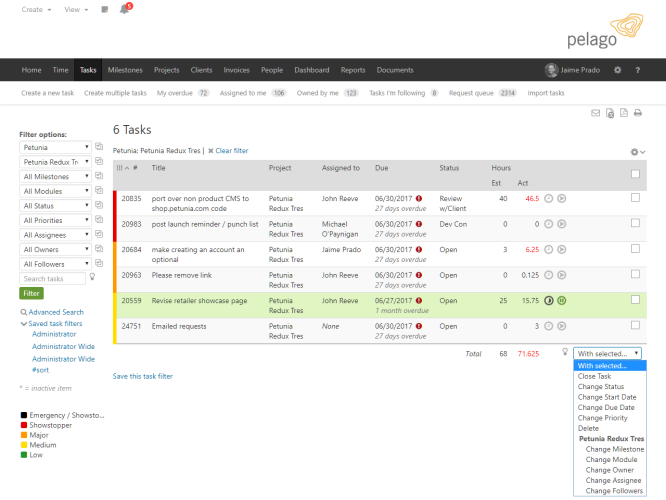Image resolution: width=666 pixels, height=500 pixels.
Task: Start timer for task 20835
Action: point(562,198)
